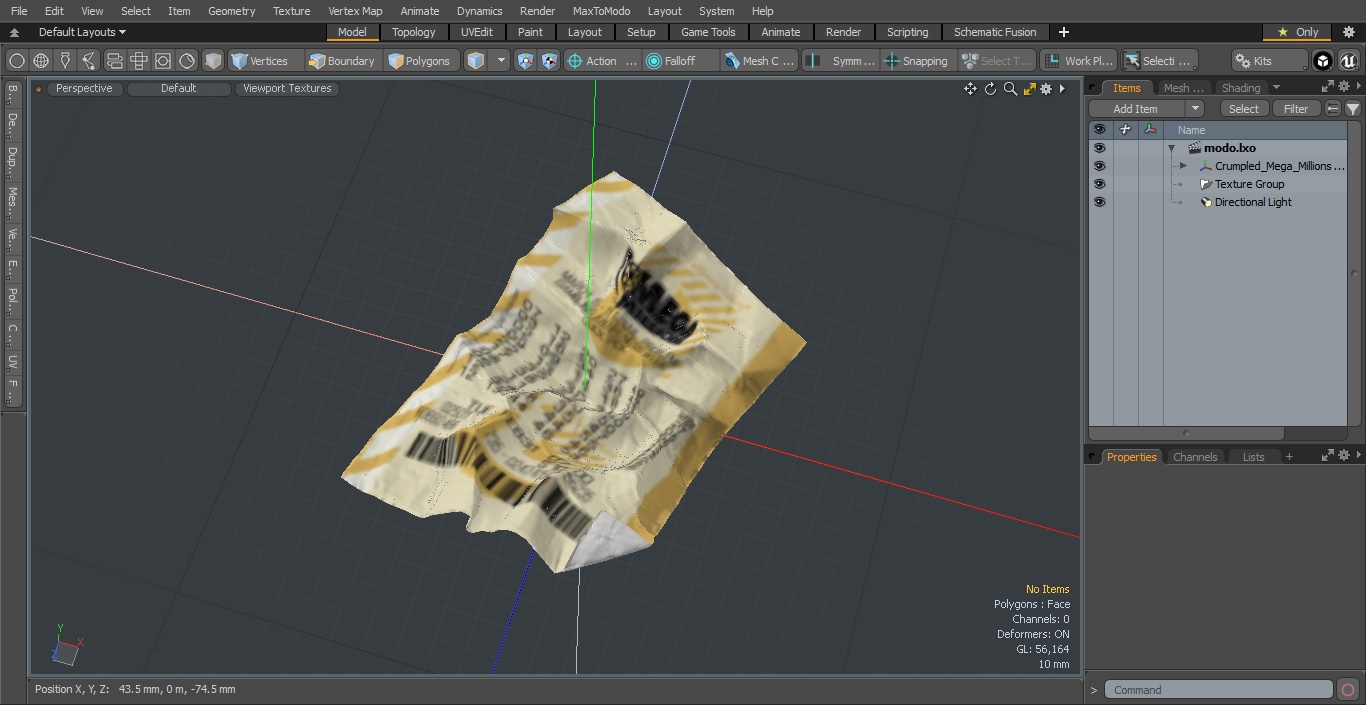
Task: Open the Falloff options
Action: coord(681,61)
